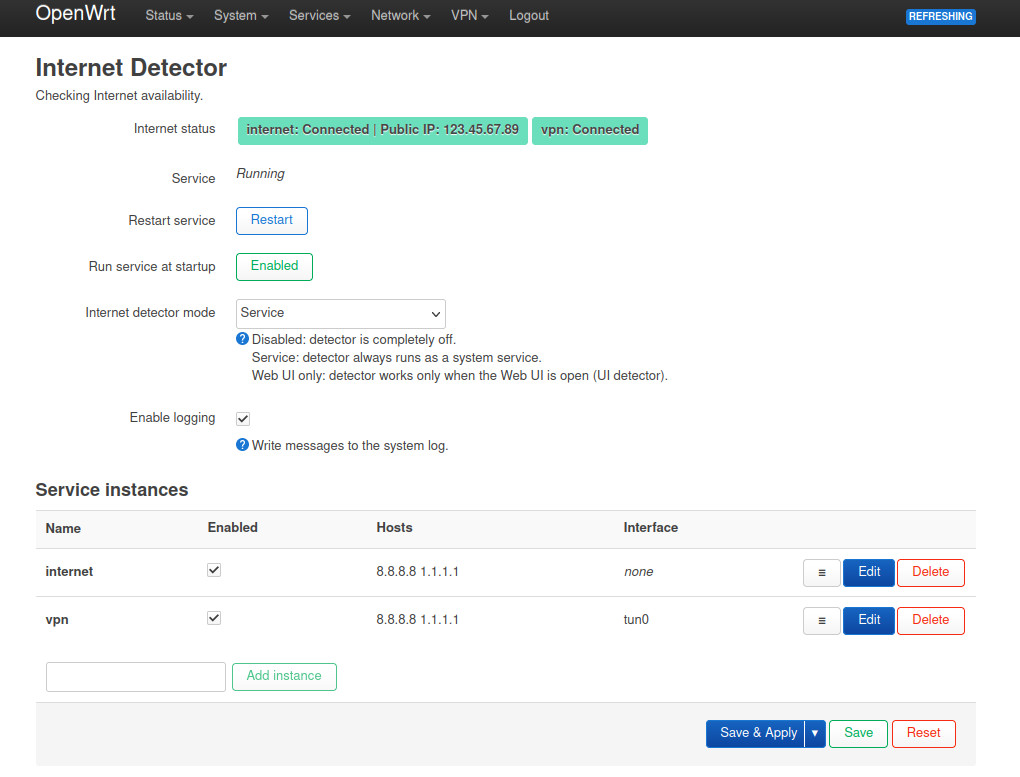Edit the vpn service instance
The height and width of the screenshot is (777, 1020).
[x=869, y=620]
